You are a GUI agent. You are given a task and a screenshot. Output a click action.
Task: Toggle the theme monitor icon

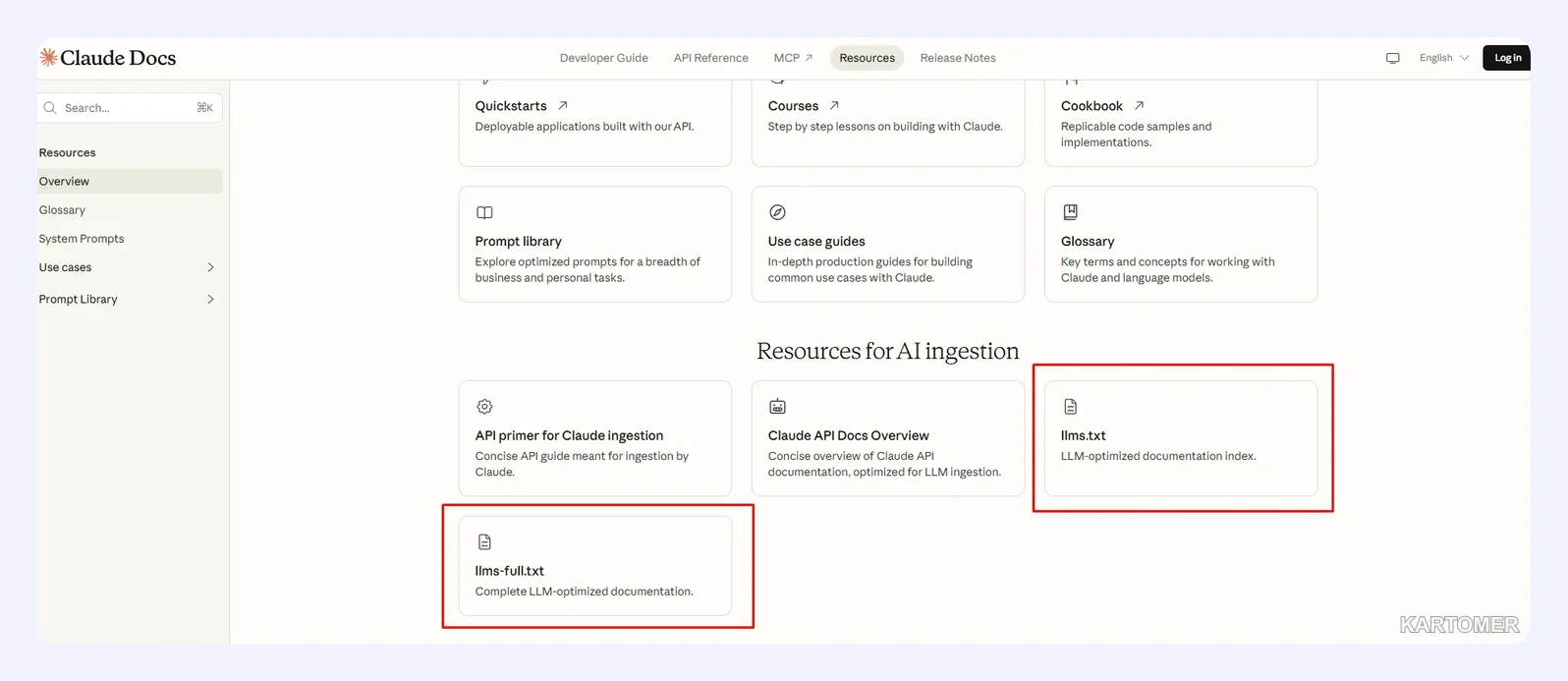1392,58
